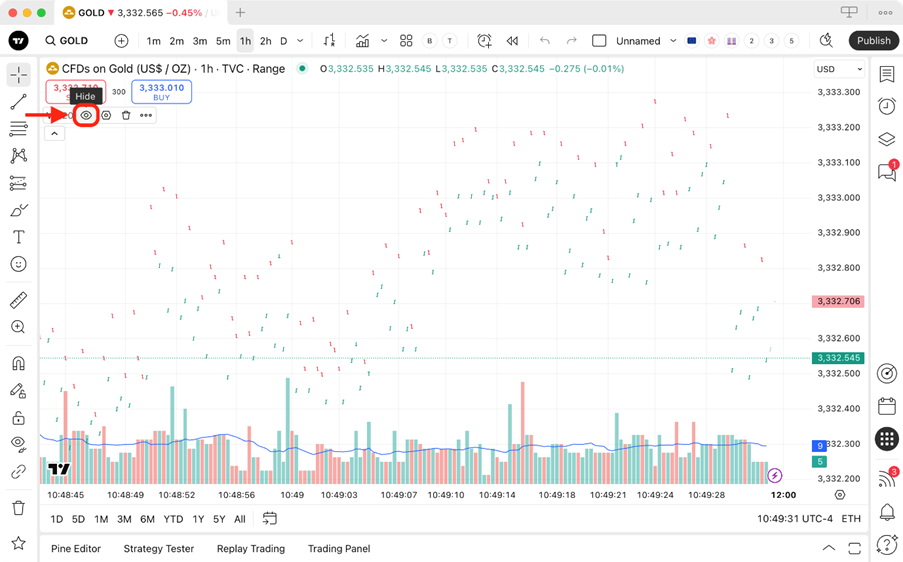Image resolution: width=903 pixels, height=562 pixels.
Task: Expand the timeframe interval dropdown arrow
Action: 300,41
